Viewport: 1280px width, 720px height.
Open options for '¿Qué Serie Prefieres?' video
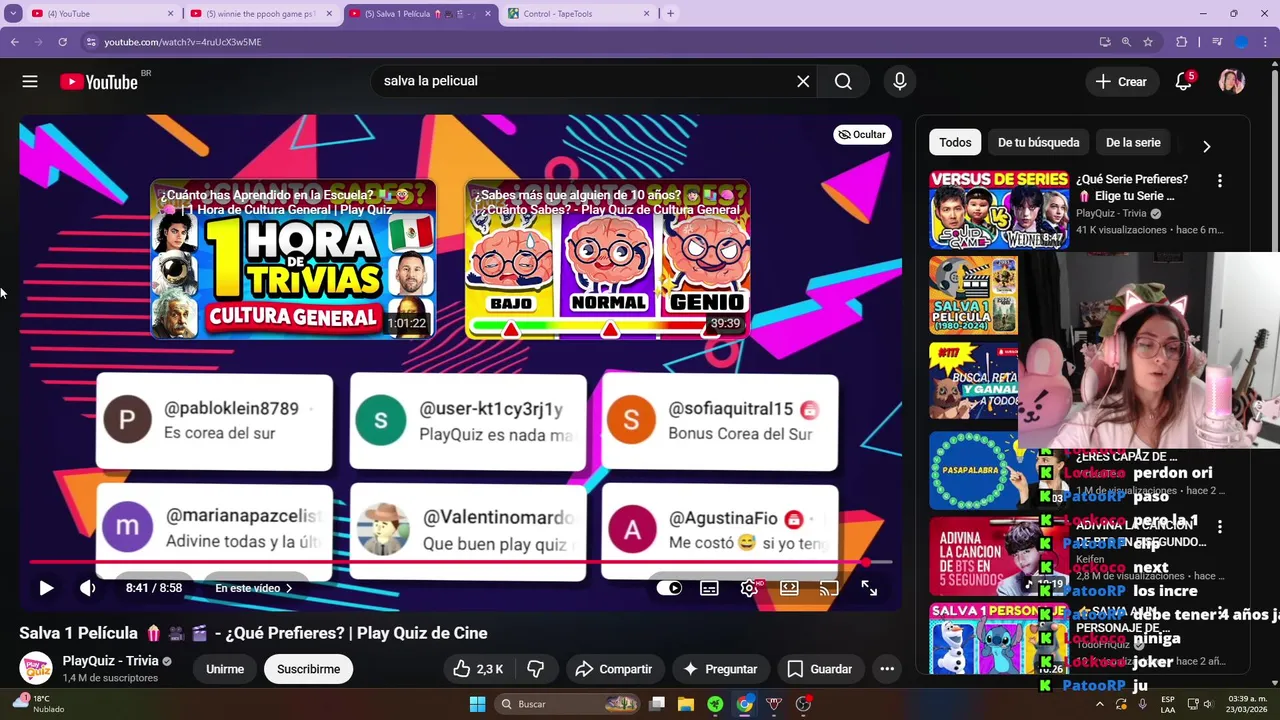tap(1219, 181)
